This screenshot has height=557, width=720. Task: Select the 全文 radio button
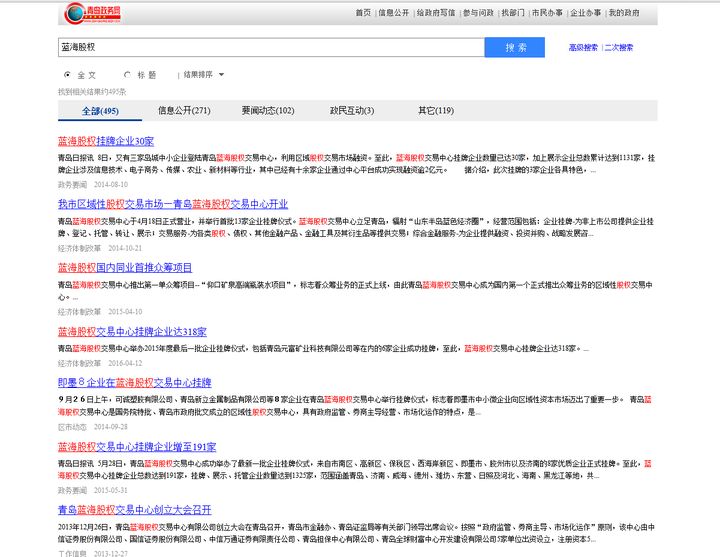click(x=68, y=74)
